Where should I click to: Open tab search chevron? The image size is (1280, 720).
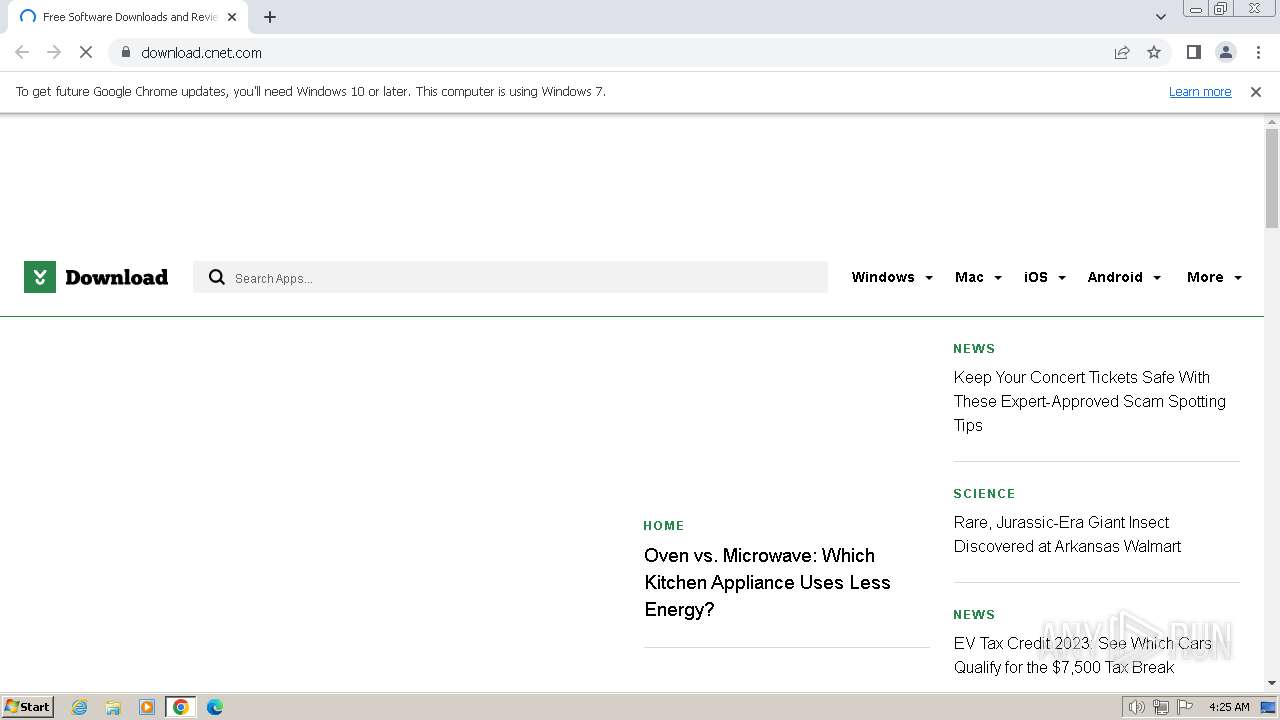coord(1160,17)
